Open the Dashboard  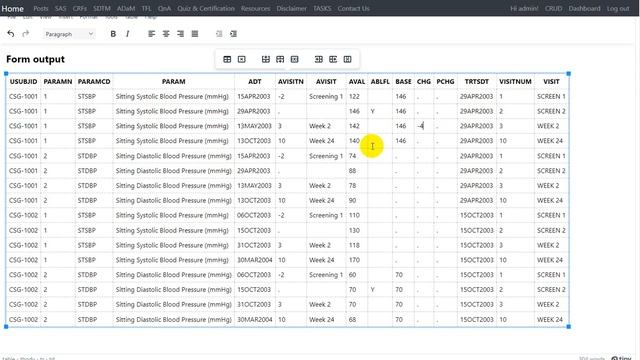tap(584, 9)
